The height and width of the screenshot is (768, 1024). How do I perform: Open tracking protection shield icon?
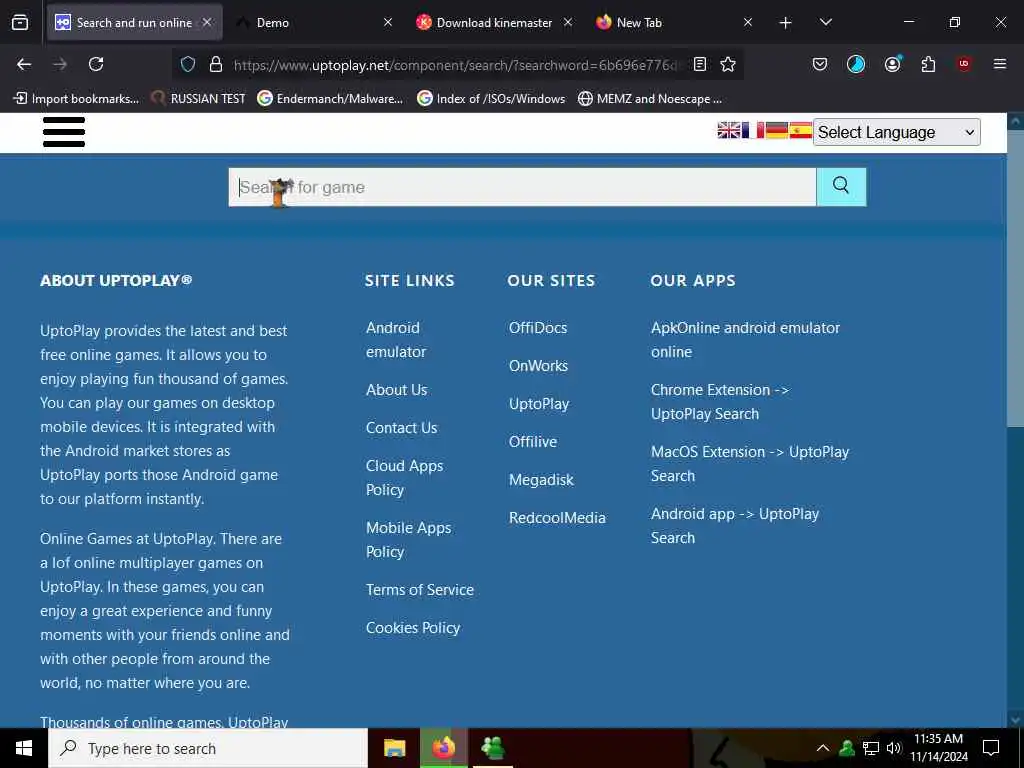point(188,64)
